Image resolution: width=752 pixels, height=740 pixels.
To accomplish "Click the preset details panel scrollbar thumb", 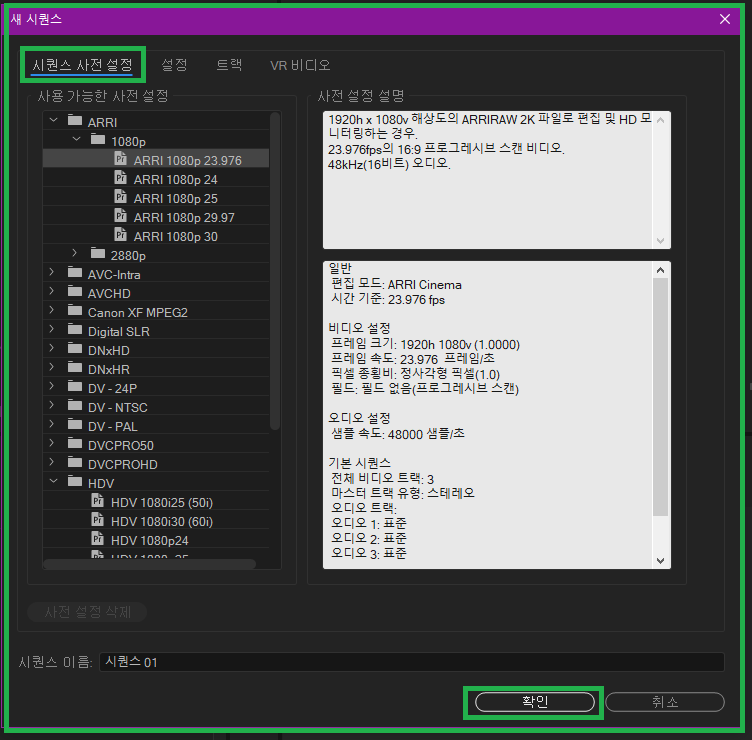I will tap(660, 397).
